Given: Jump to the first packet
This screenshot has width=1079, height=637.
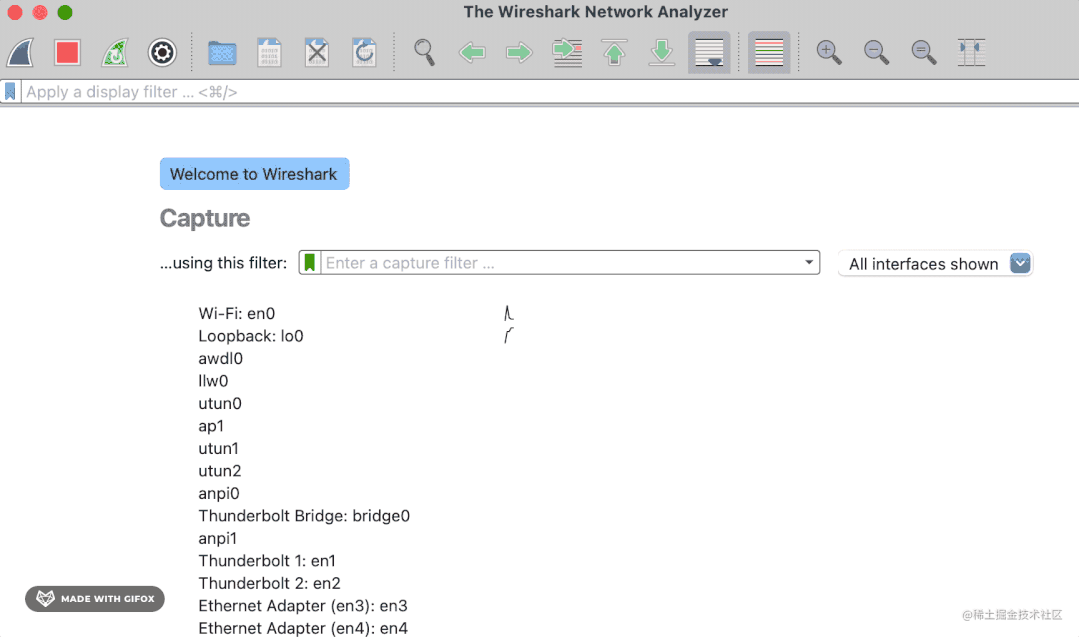Looking at the screenshot, I should pyautogui.click(x=615, y=52).
